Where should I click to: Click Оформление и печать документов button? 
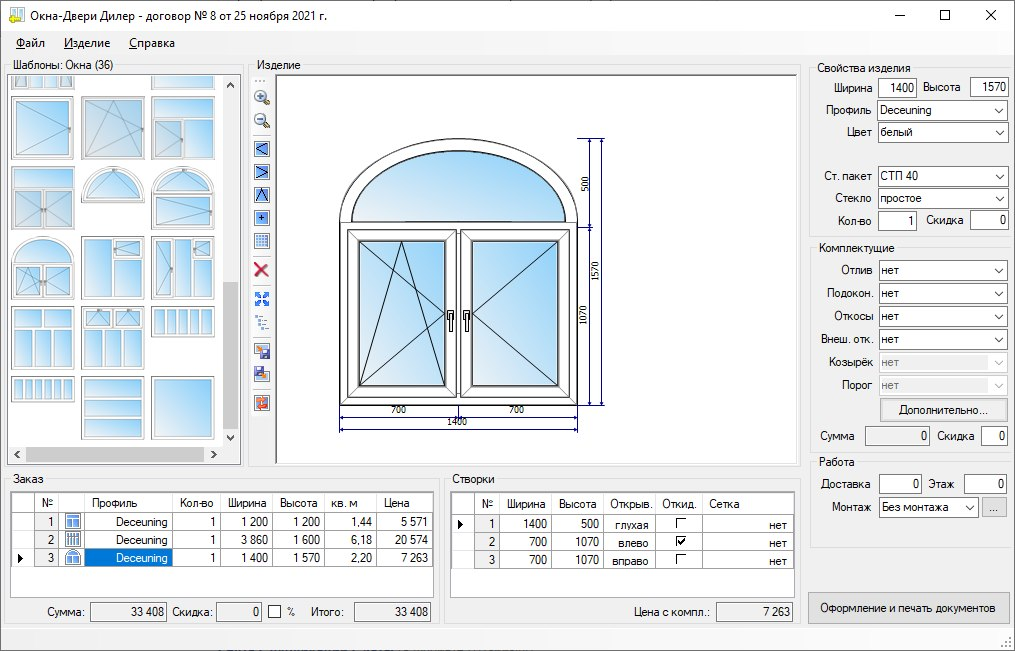coord(907,608)
